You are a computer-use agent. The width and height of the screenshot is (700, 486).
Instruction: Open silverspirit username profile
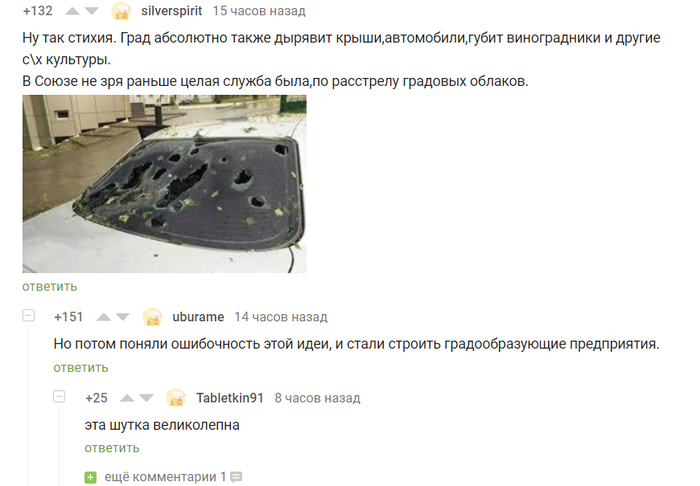(x=171, y=11)
